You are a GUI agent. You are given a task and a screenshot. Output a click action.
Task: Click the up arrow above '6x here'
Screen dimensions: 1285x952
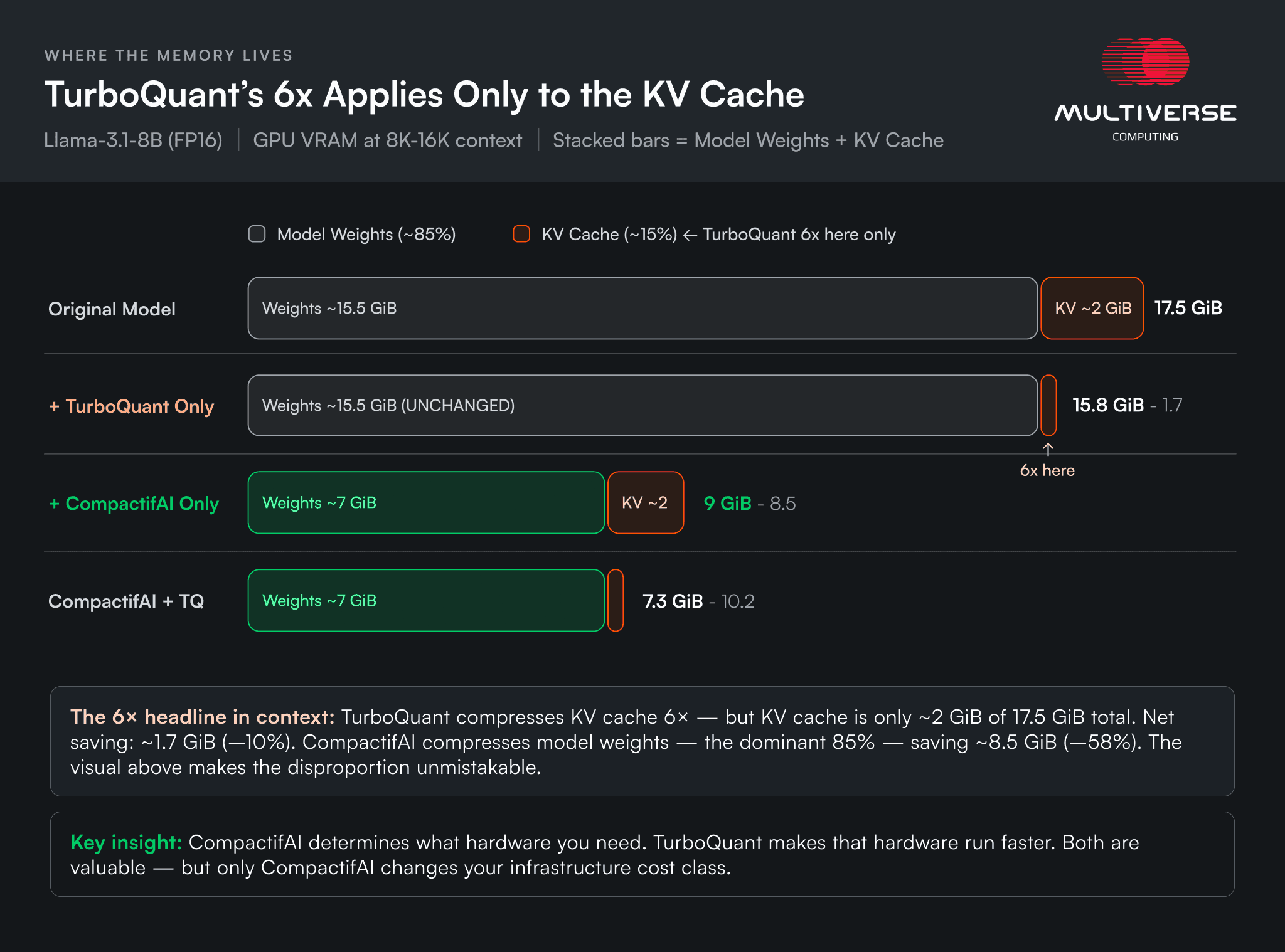[1048, 449]
